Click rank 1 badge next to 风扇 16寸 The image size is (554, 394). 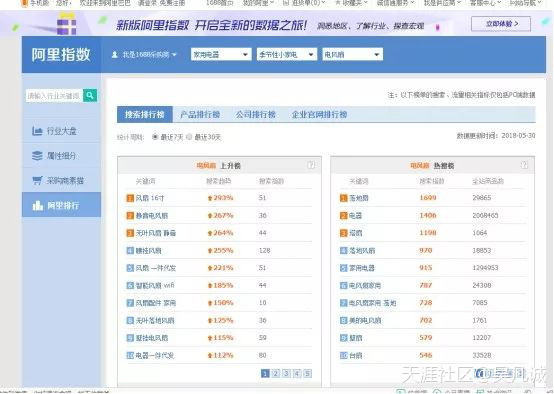tap(130, 198)
